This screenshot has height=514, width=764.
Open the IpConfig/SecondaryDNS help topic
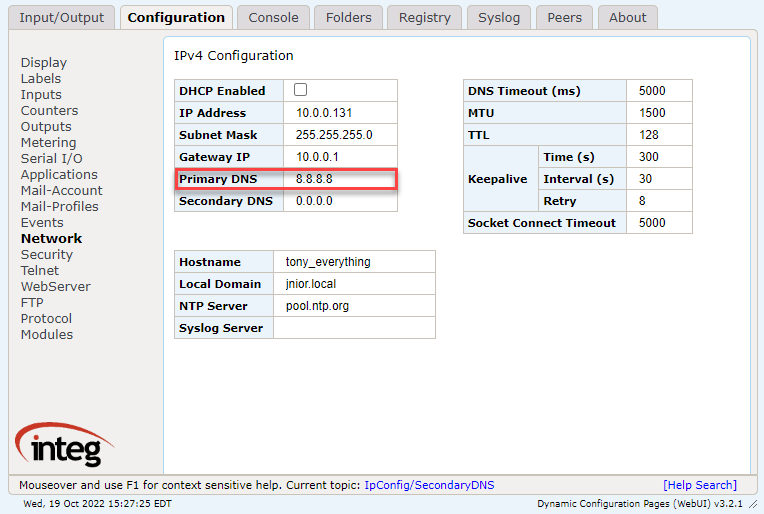click(429, 485)
